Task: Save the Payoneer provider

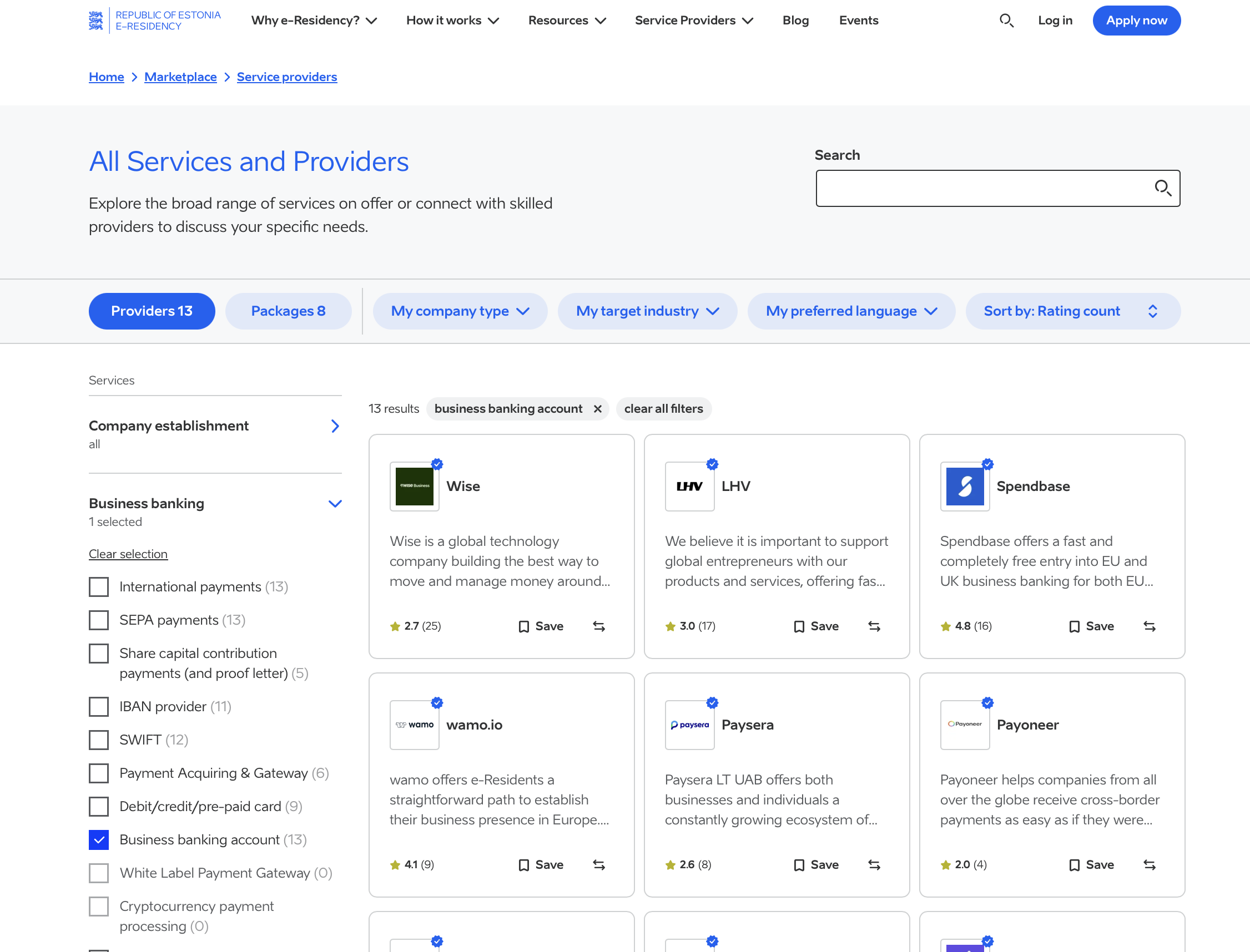Action: [x=1091, y=865]
